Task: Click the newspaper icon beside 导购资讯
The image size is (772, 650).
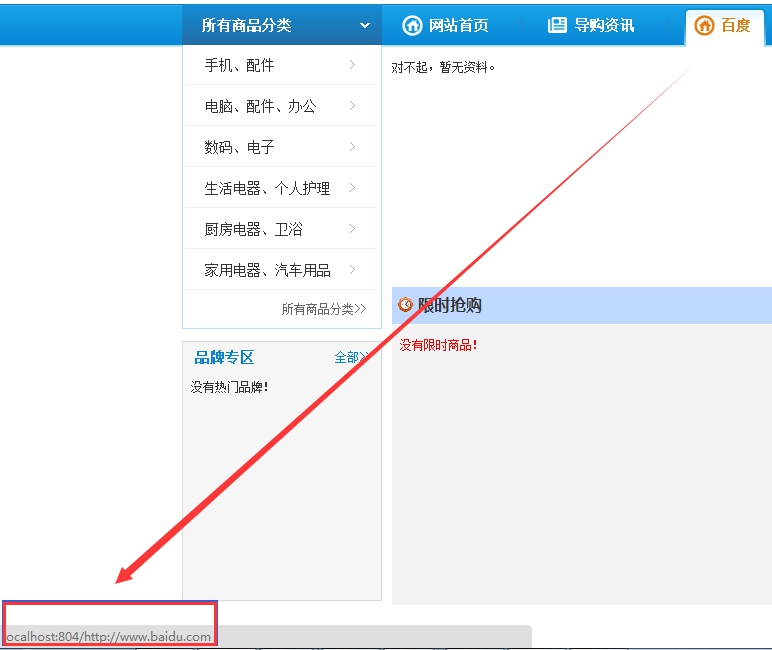Action: click(557, 25)
